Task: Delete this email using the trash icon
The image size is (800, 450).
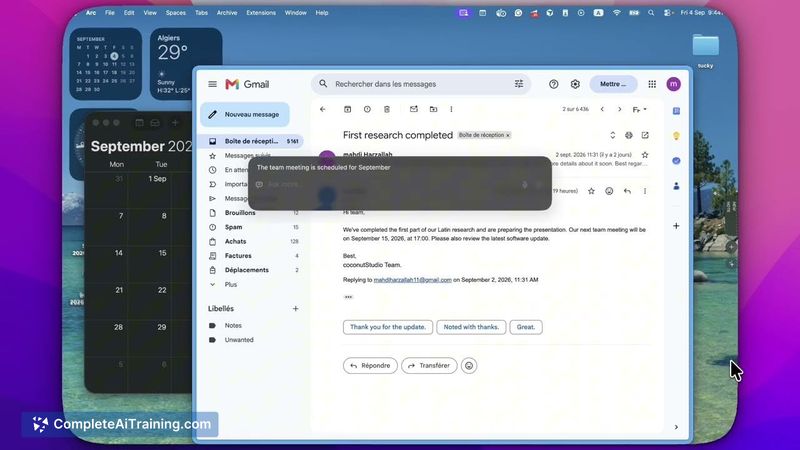Action: (x=387, y=109)
